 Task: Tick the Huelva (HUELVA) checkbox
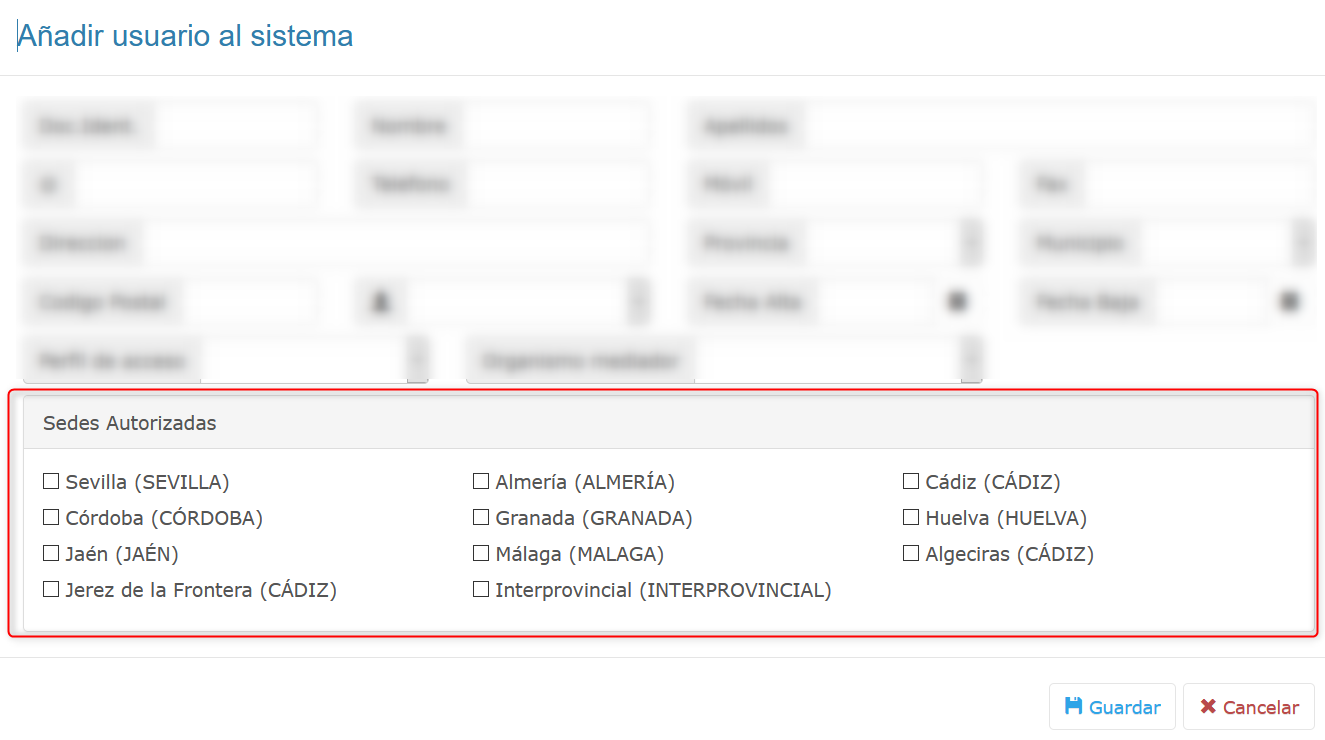pos(911,518)
